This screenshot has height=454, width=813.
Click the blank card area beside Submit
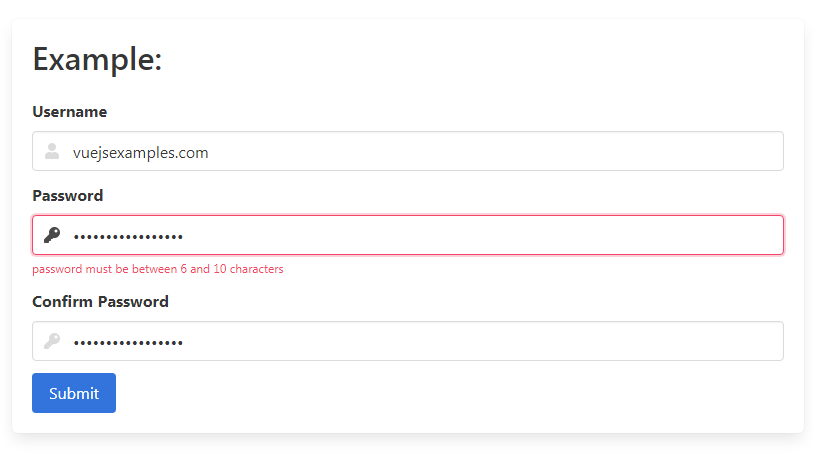click(x=450, y=393)
